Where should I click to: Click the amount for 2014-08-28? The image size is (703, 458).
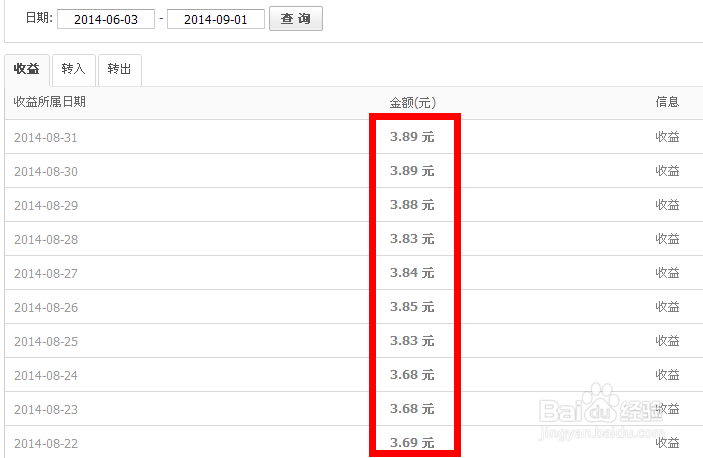(412, 239)
